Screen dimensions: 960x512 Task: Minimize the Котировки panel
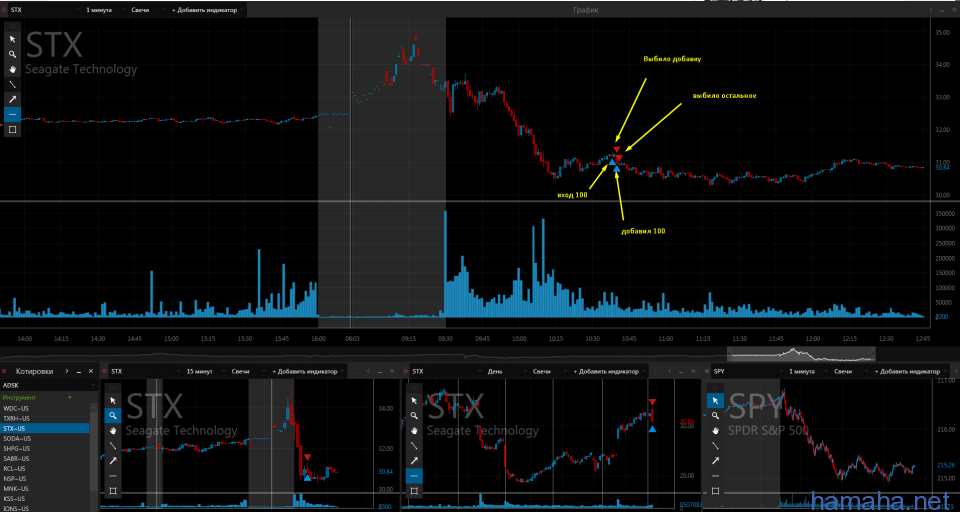78,372
